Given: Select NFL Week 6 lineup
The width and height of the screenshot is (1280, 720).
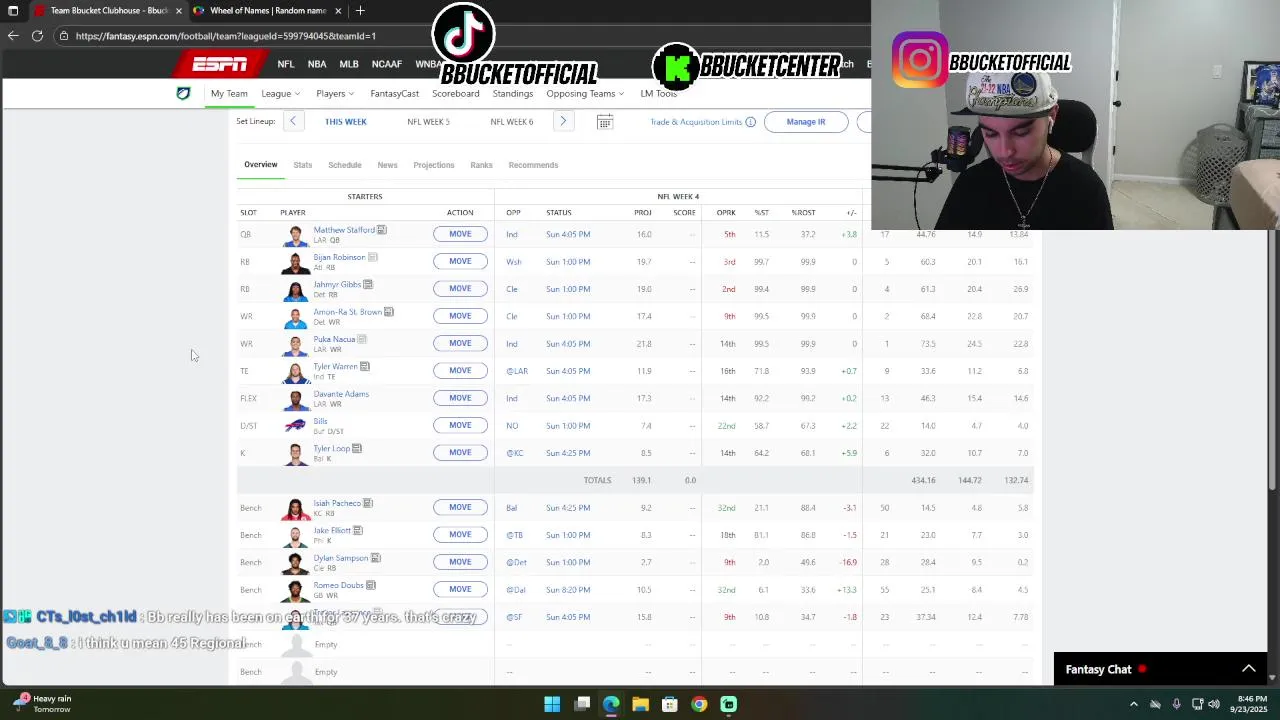Looking at the screenshot, I should pos(512,122).
